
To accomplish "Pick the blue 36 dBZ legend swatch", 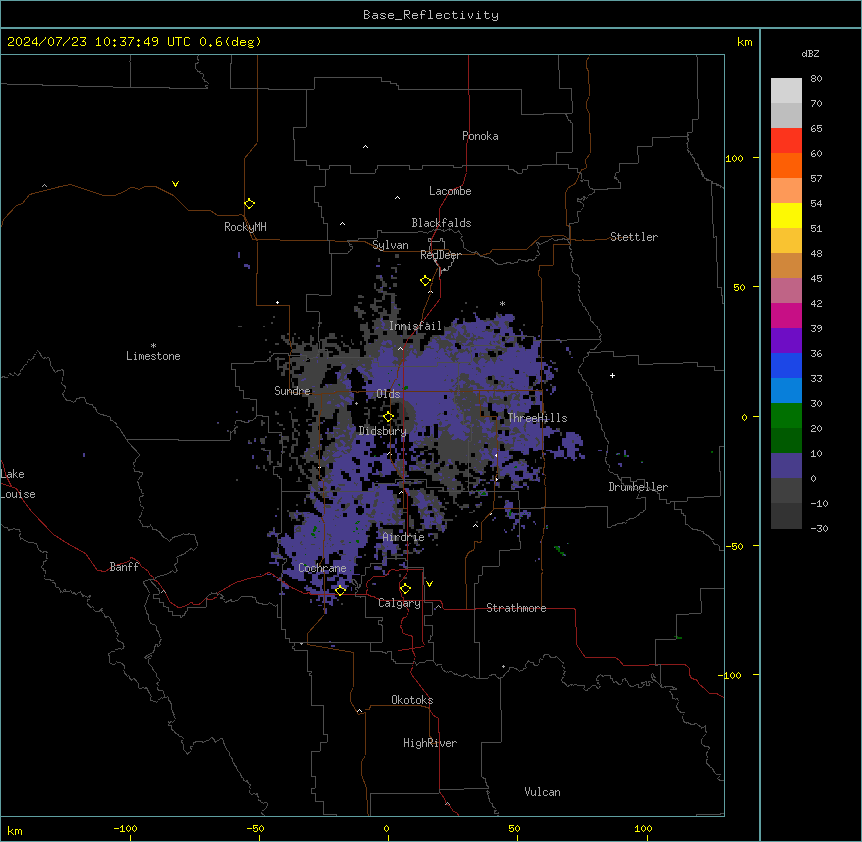I will [x=786, y=365].
